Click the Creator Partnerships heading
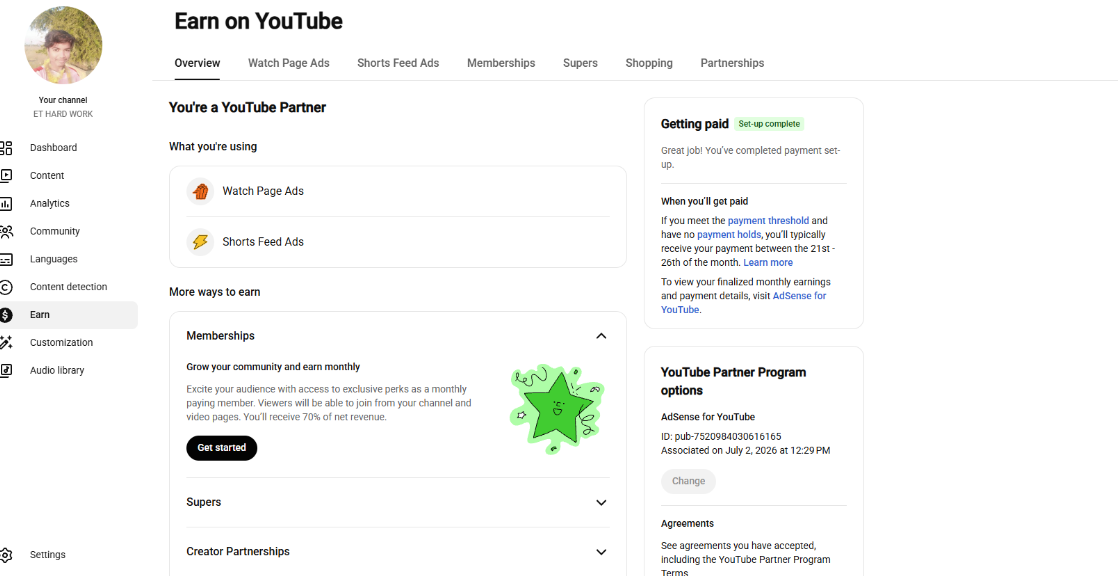 pos(238,551)
